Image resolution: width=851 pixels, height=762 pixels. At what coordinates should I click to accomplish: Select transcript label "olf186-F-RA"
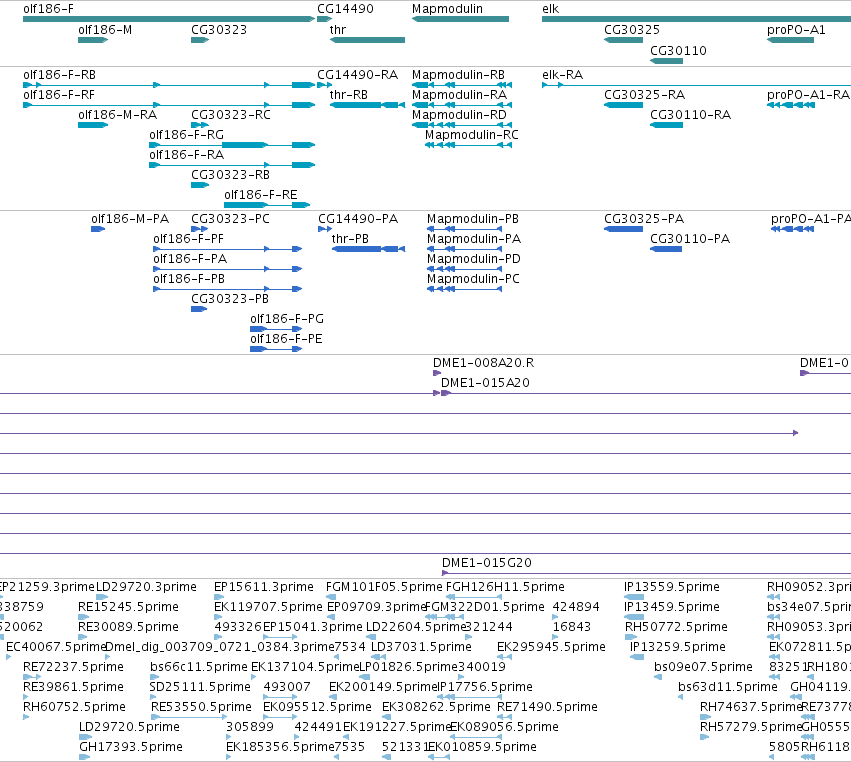tap(186, 155)
